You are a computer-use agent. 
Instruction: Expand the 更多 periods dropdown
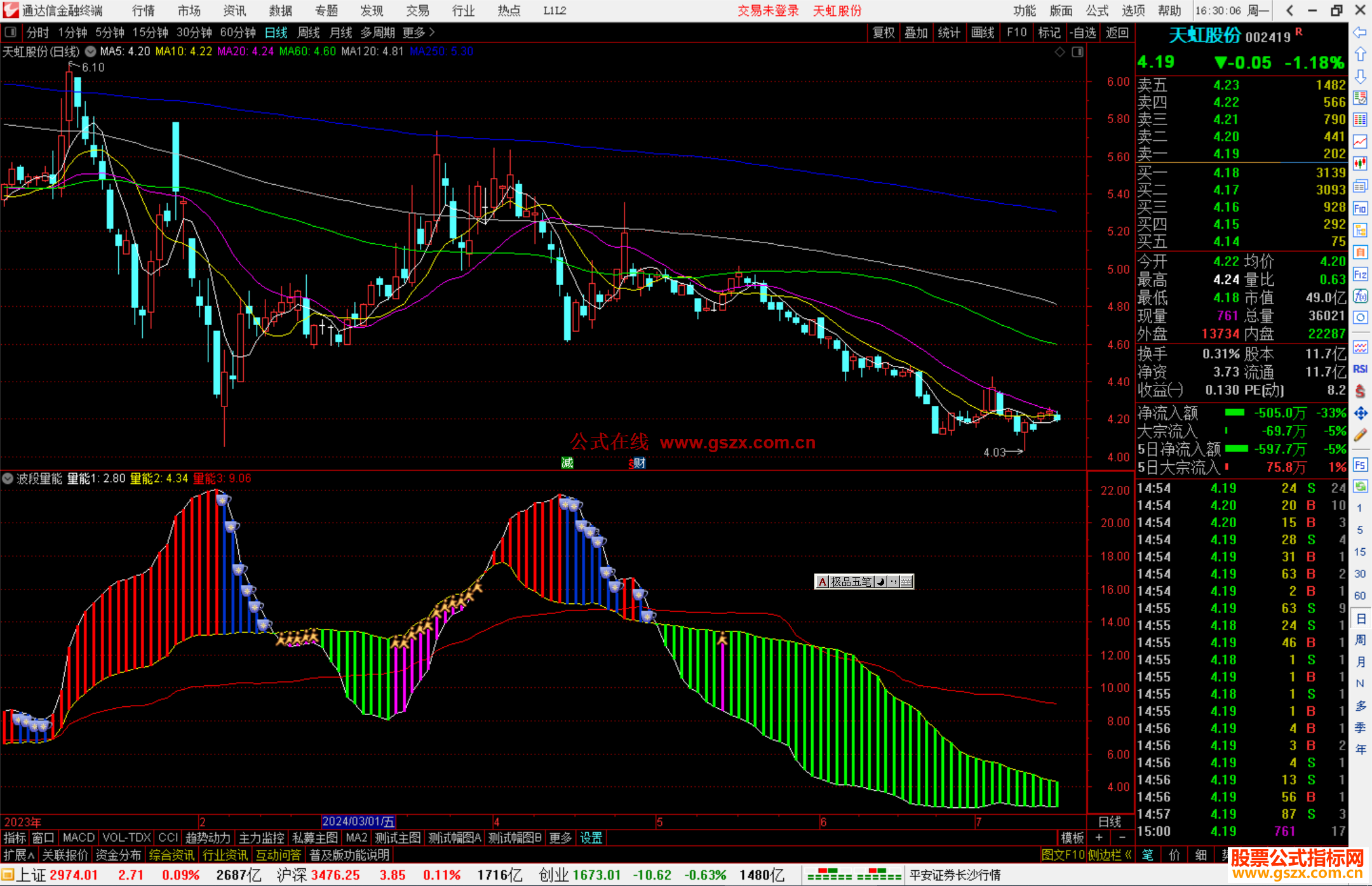pos(419,32)
